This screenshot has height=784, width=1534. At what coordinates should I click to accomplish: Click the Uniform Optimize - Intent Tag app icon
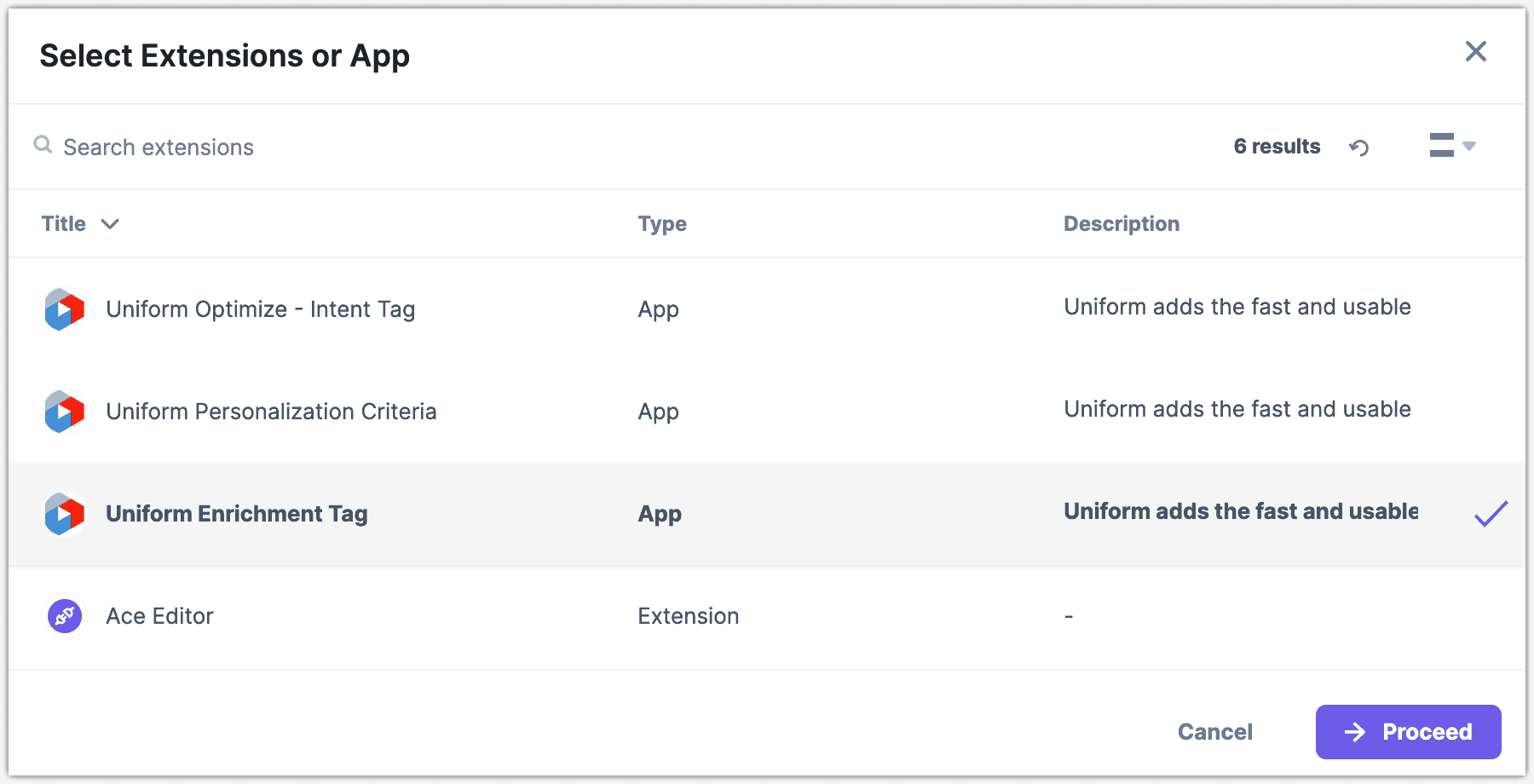point(64,309)
